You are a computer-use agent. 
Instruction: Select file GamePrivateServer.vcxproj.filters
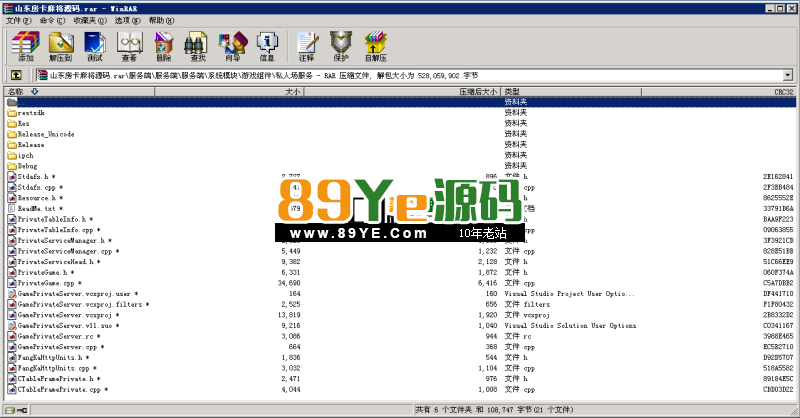coord(80,304)
